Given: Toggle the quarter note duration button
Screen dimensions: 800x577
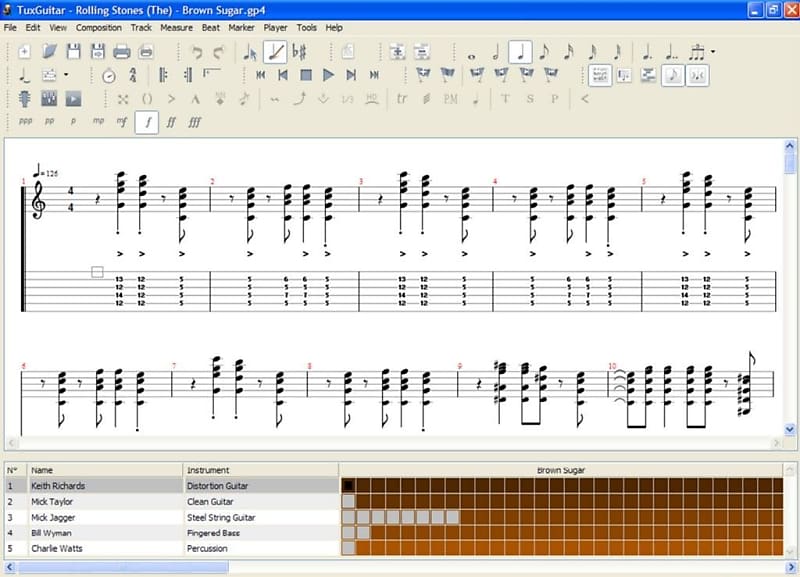Looking at the screenshot, I should tap(520, 51).
